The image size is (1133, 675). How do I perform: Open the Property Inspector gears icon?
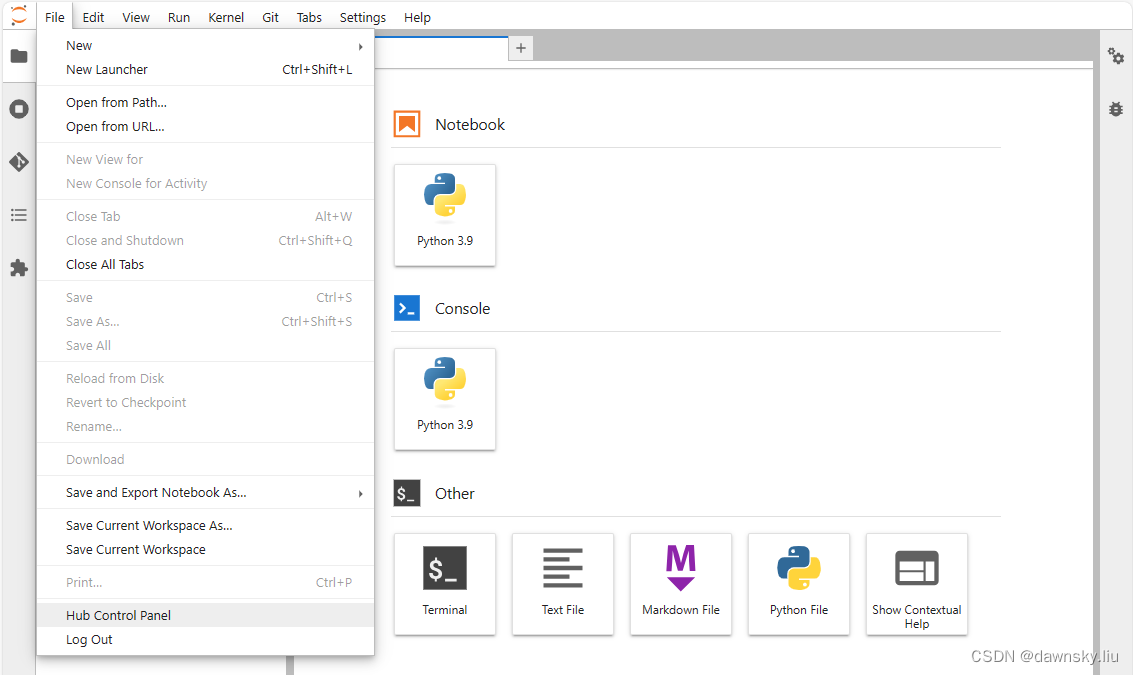click(x=1116, y=56)
